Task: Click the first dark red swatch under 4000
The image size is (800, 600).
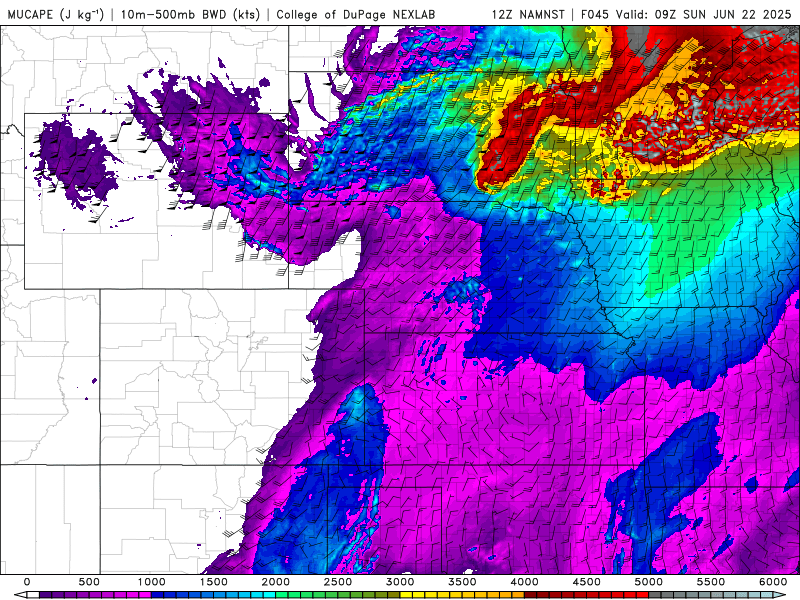Action: (531, 595)
